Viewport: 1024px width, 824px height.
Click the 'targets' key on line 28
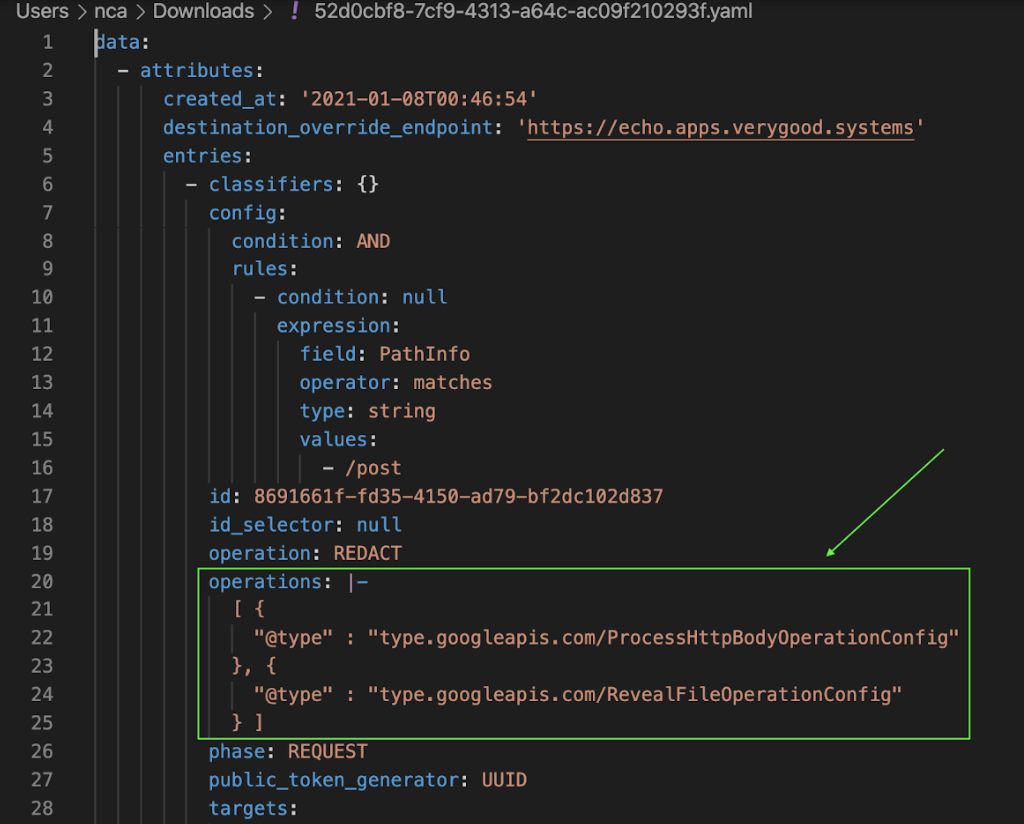[x=248, y=808]
